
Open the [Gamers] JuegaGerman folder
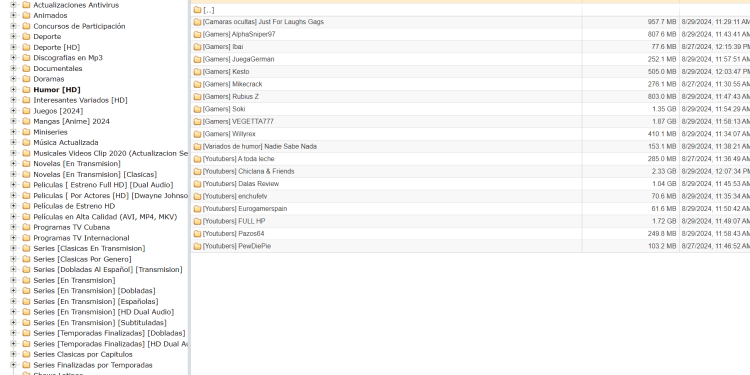239,59
